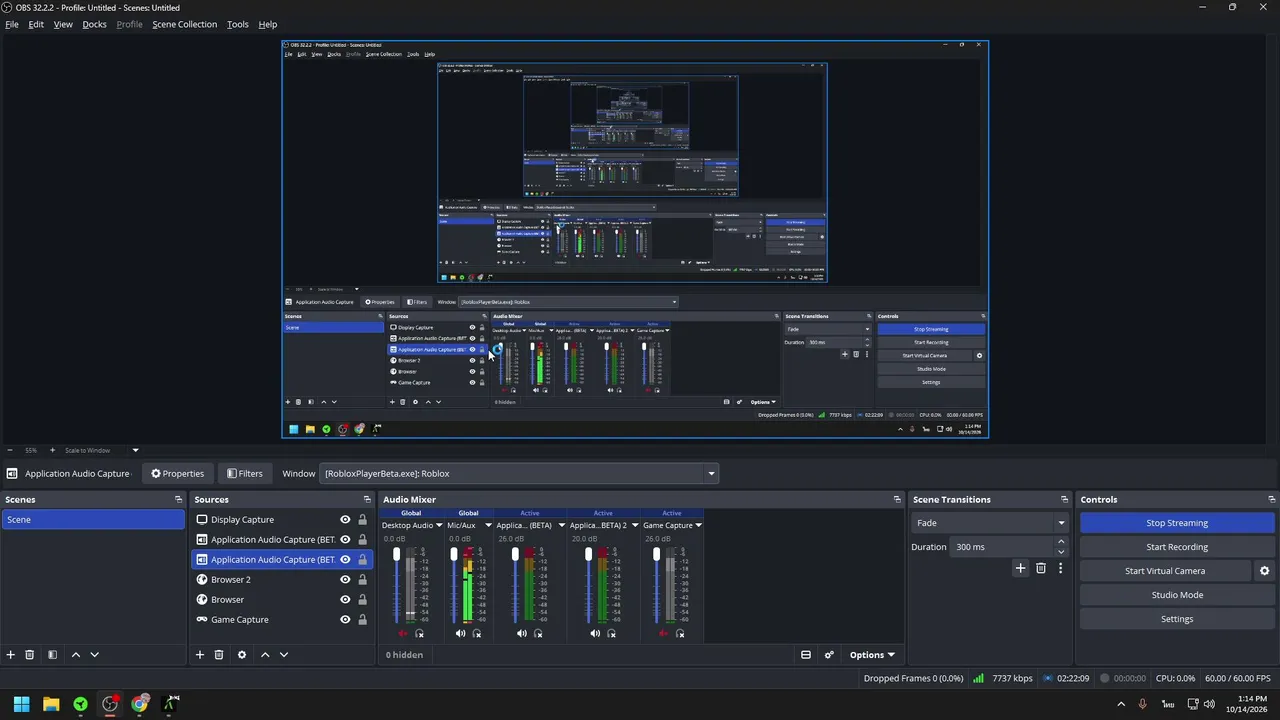The width and height of the screenshot is (1280, 720).
Task: Open scene filters icon in Scenes toolbar
Action: pyautogui.click(x=52, y=655)
